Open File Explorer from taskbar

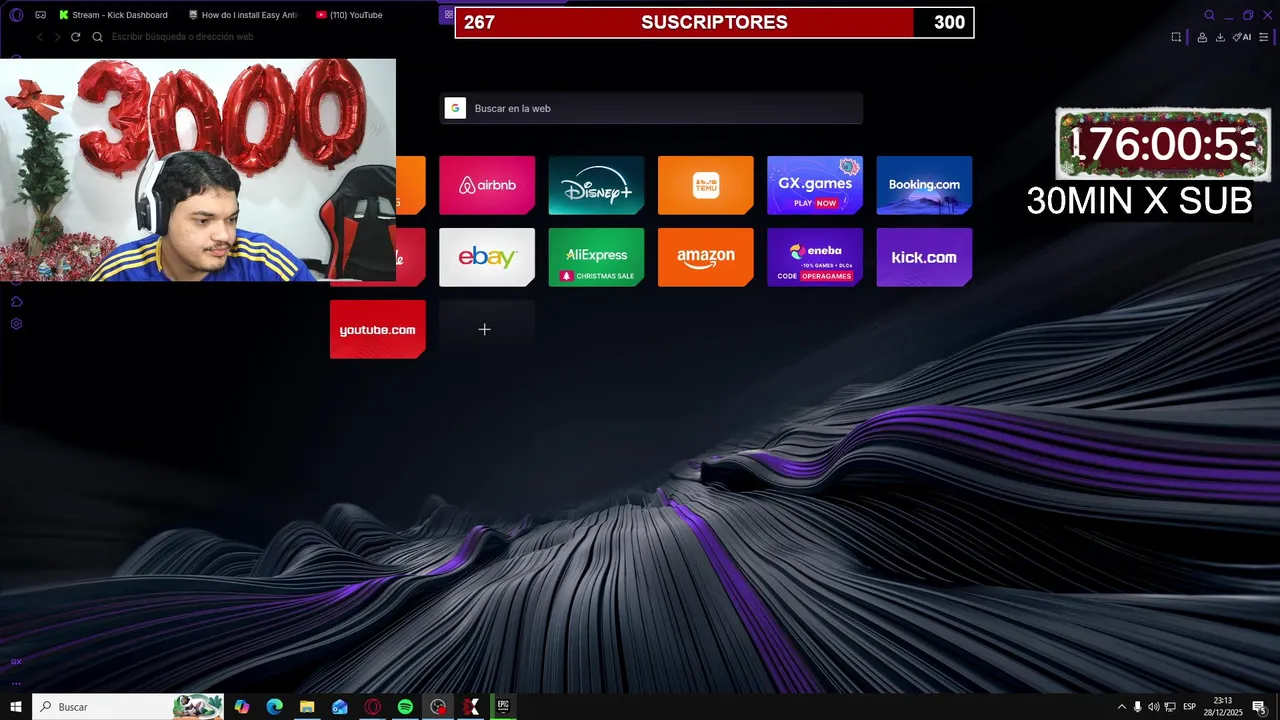coord(307,707)
